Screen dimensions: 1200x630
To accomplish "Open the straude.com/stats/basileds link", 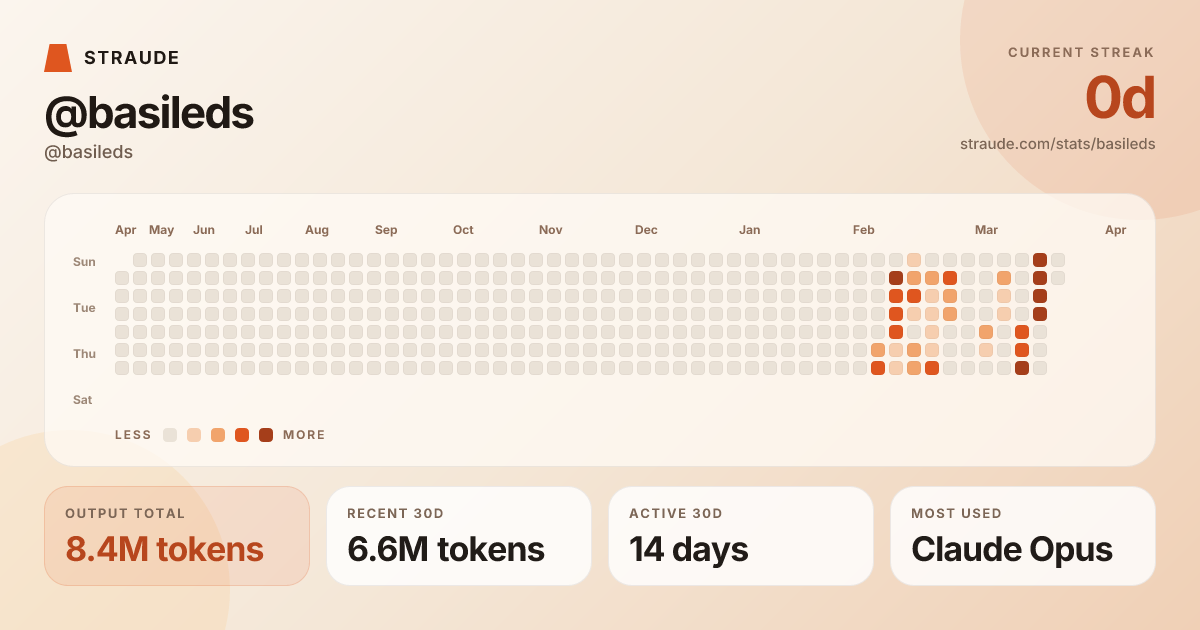I will (1057, 144).
